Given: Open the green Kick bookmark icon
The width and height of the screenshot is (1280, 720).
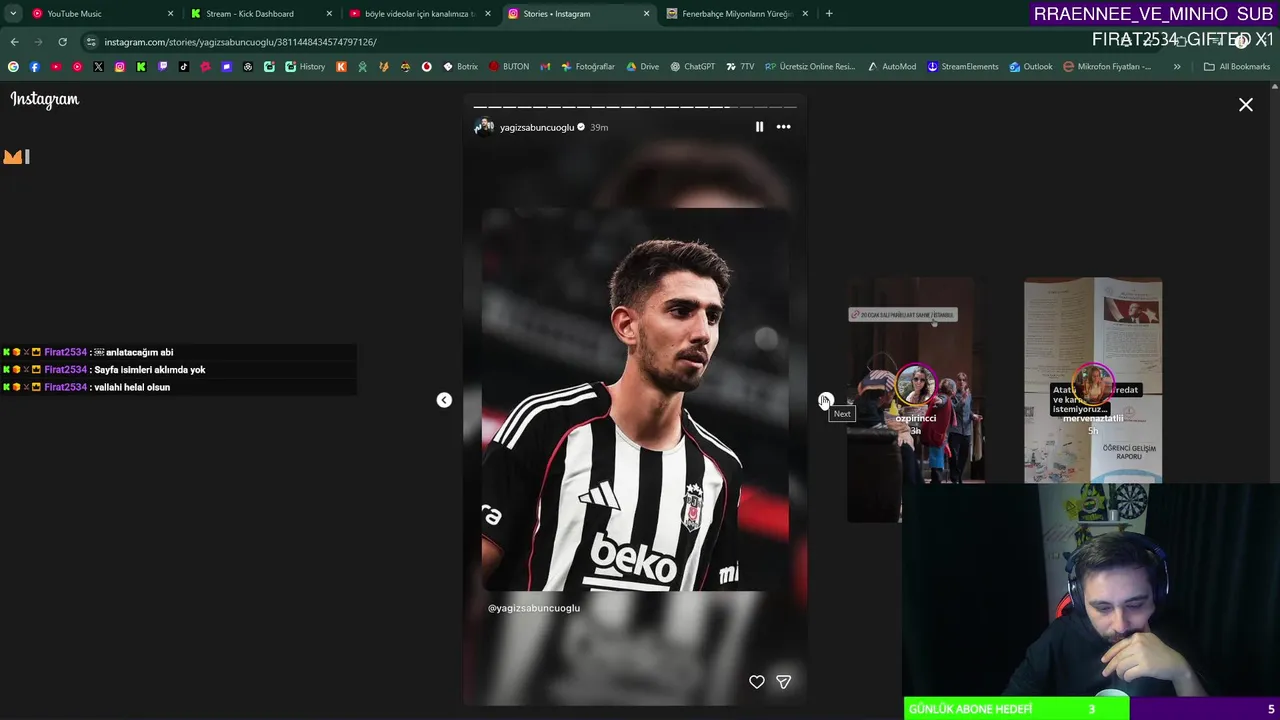Looking at the screenshot, I should tap(141, 67).
